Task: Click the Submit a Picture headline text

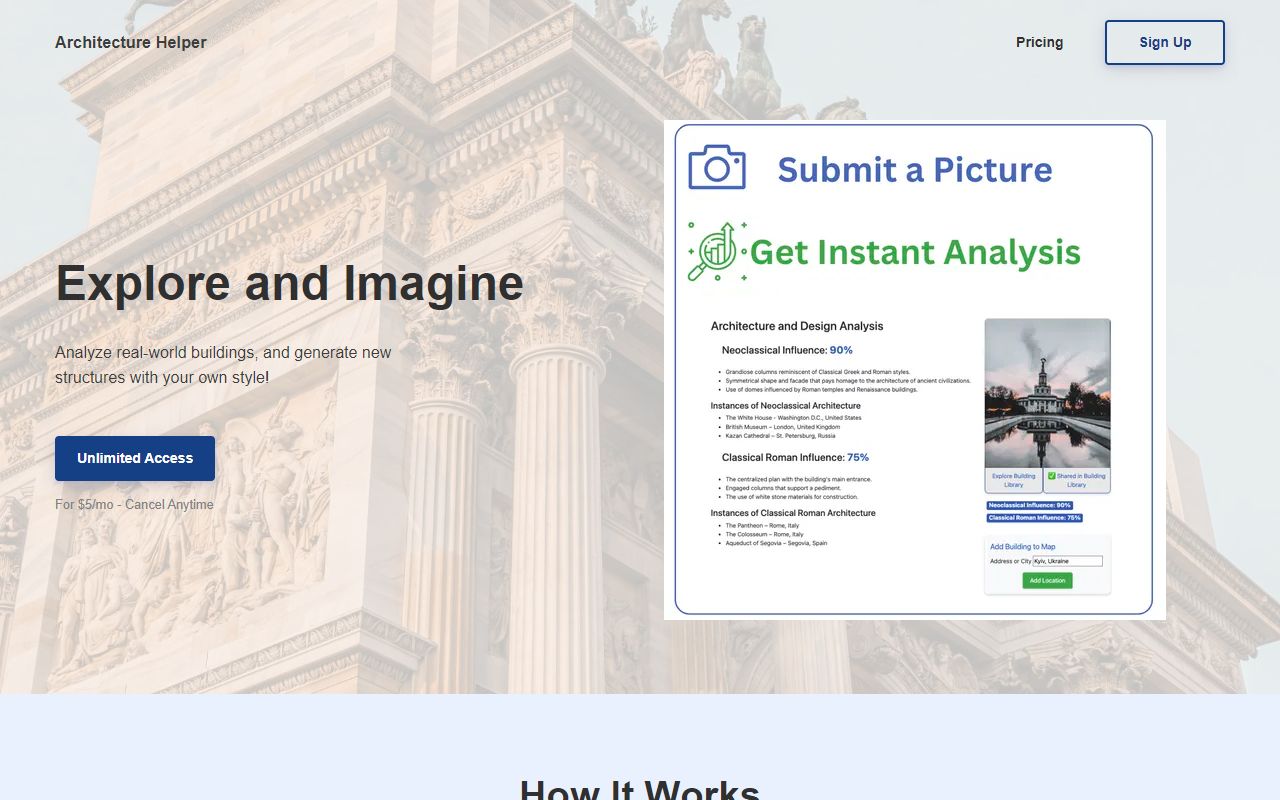Action: click(915, 170)
